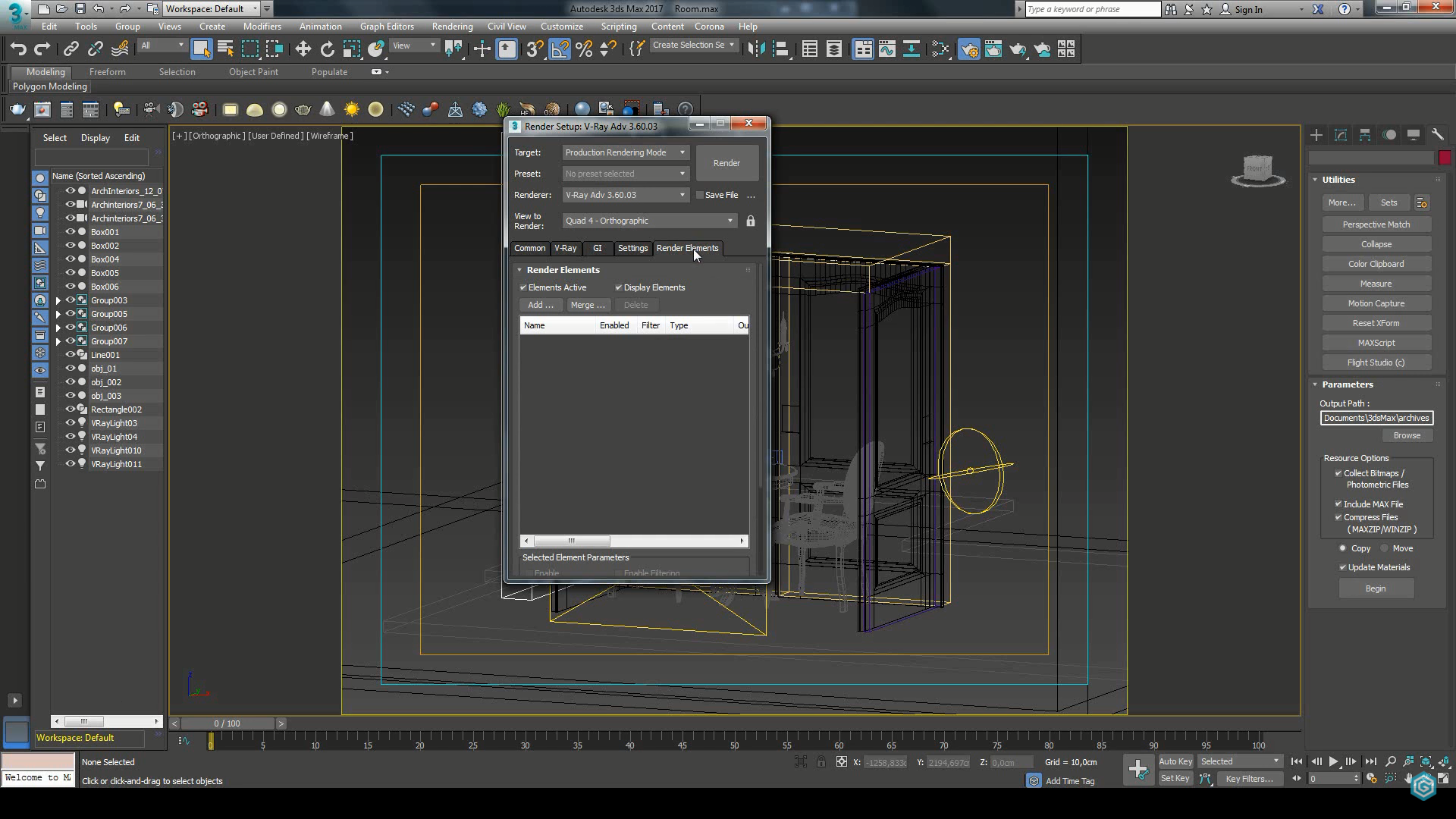Open the Workspace Default dropdown
This screenshot has width=1456, height=819.
pos(212,9)
